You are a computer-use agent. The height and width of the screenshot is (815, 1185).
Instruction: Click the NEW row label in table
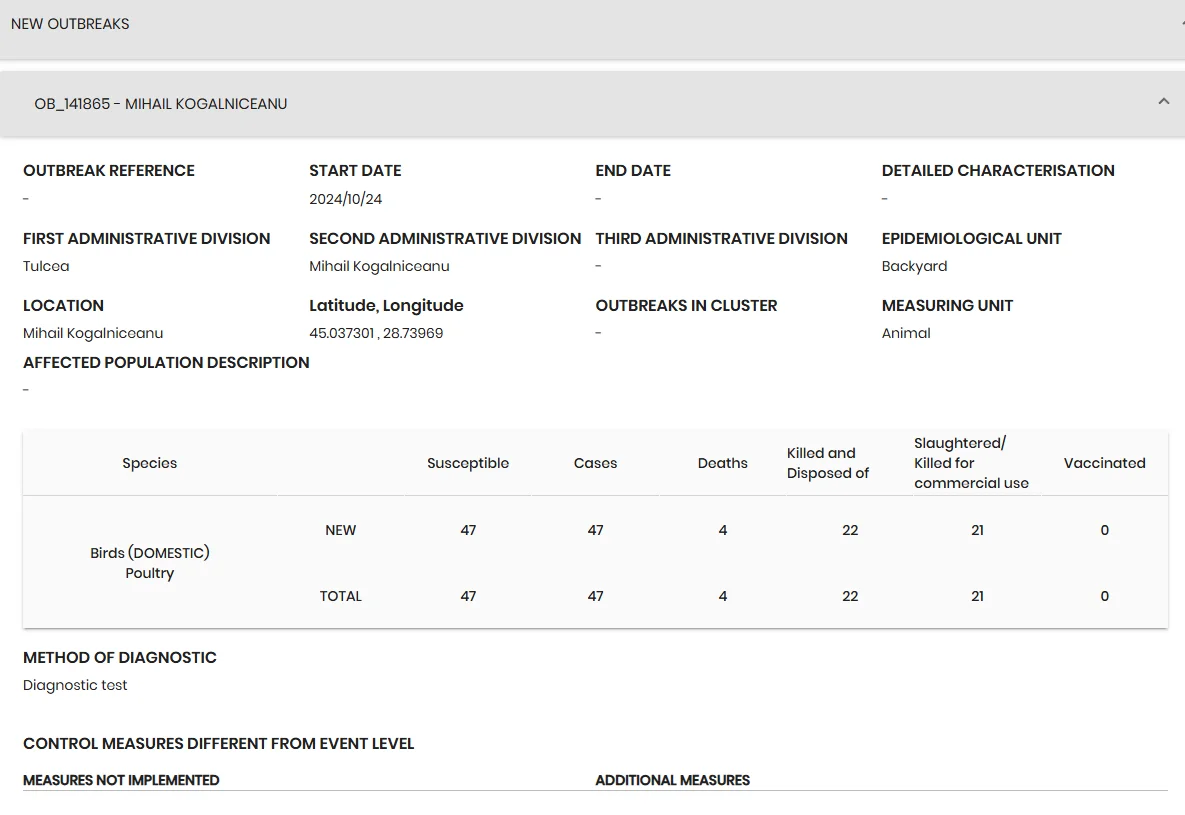[x=340, y=530]
